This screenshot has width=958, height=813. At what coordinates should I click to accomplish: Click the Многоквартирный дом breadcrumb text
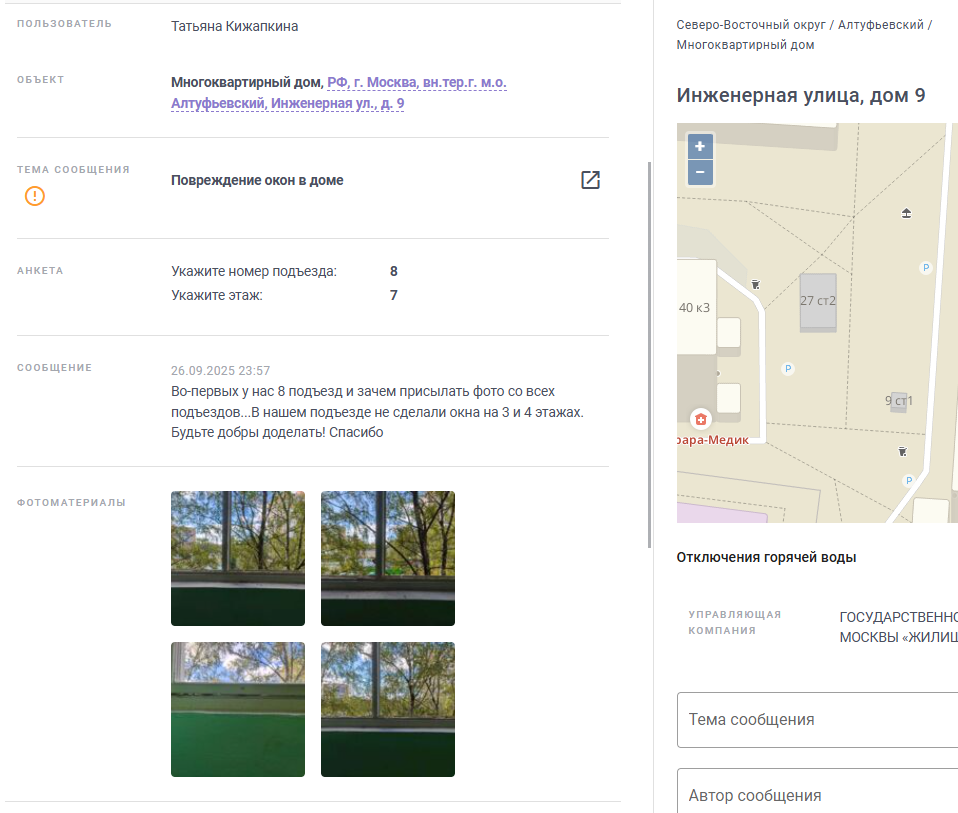pos(745,45)
